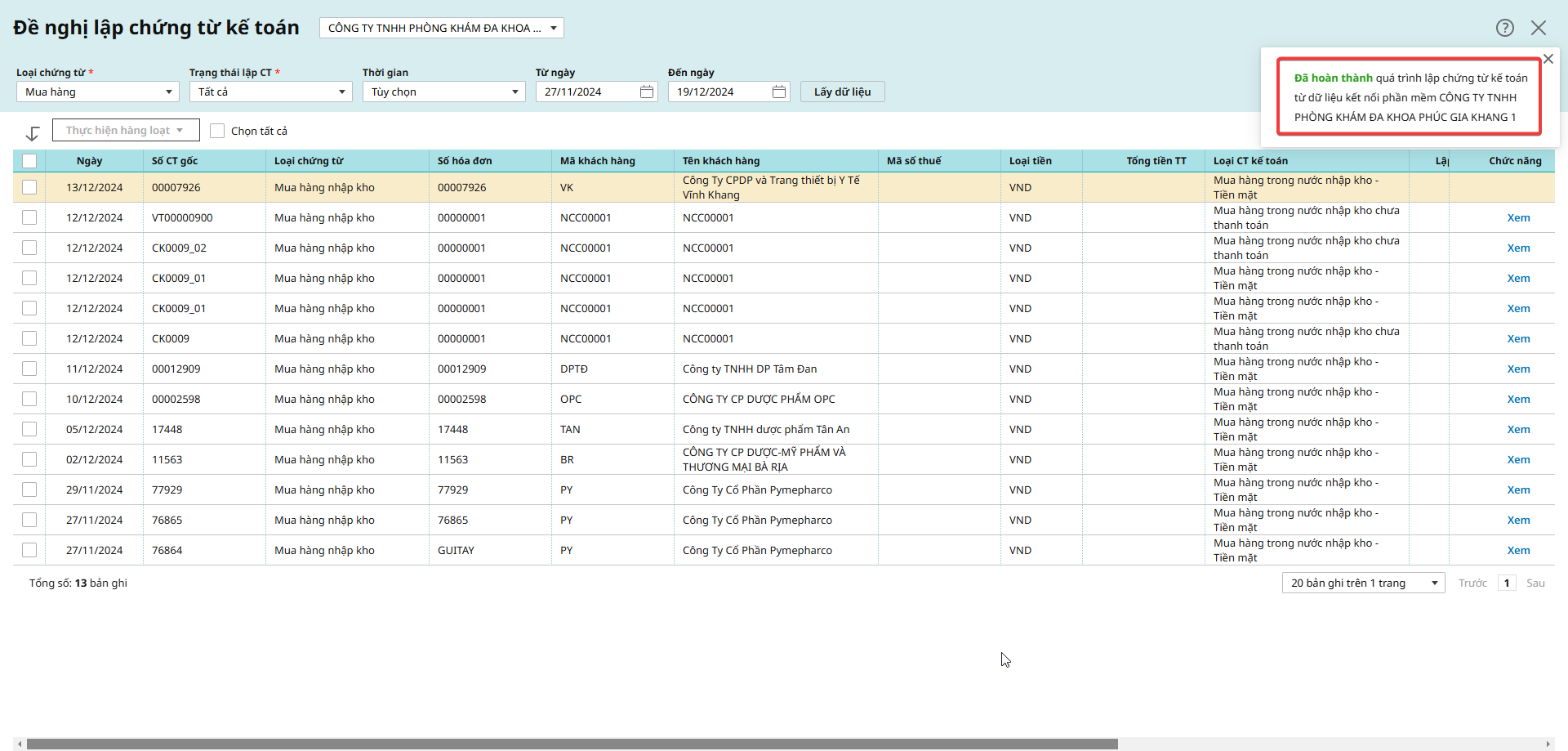Check the row for voucher 00012909
The height and width of the screenshot is (751, 1568).
[29, 369]
